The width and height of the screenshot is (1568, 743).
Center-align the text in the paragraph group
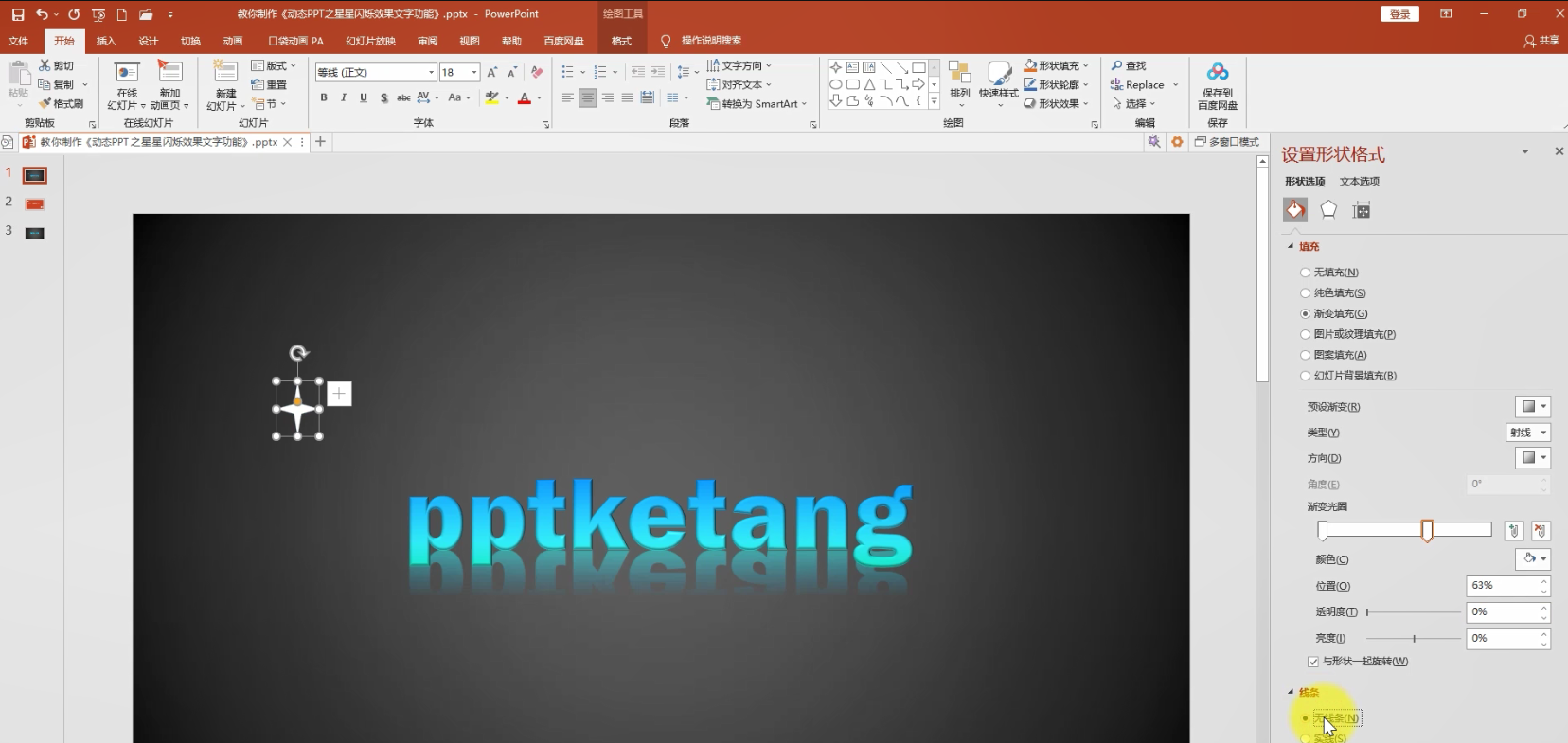588,97
